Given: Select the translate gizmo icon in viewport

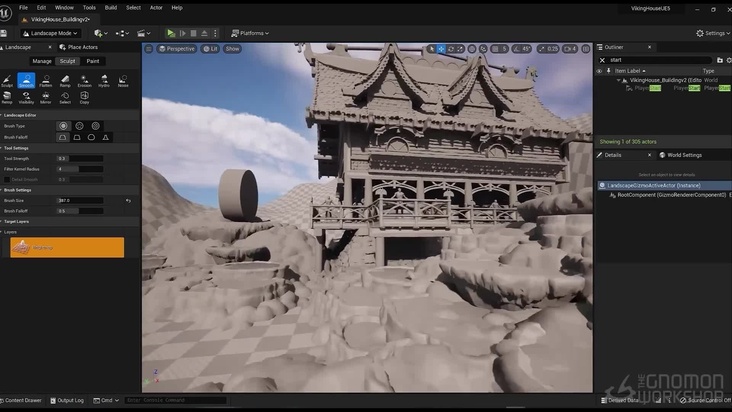Looking at the screenshot, I should click(x=441, y=48).
